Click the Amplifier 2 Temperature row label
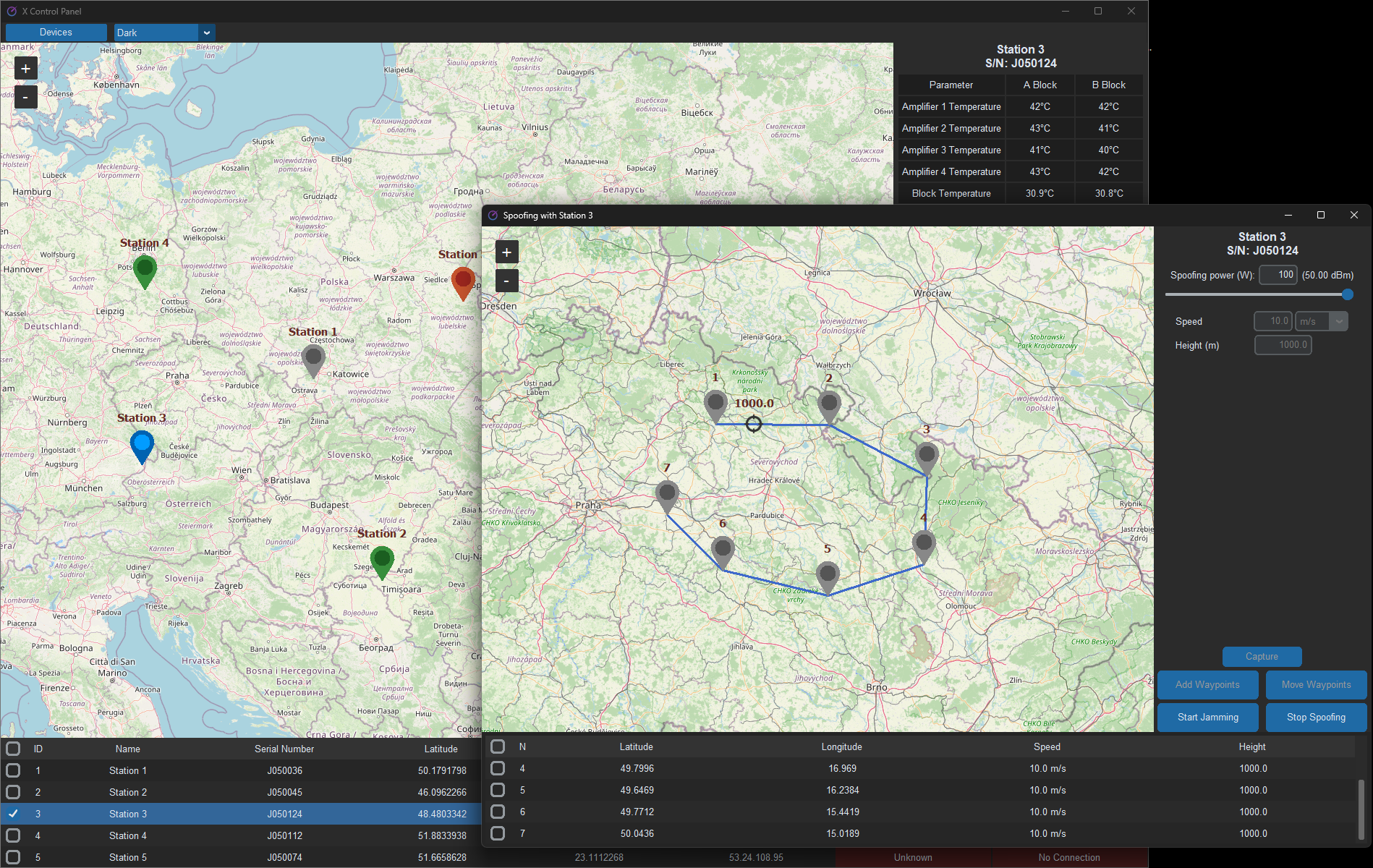The height and width of the screenshot is (868, 1373). pyautogui.click(x=951, y=128)
